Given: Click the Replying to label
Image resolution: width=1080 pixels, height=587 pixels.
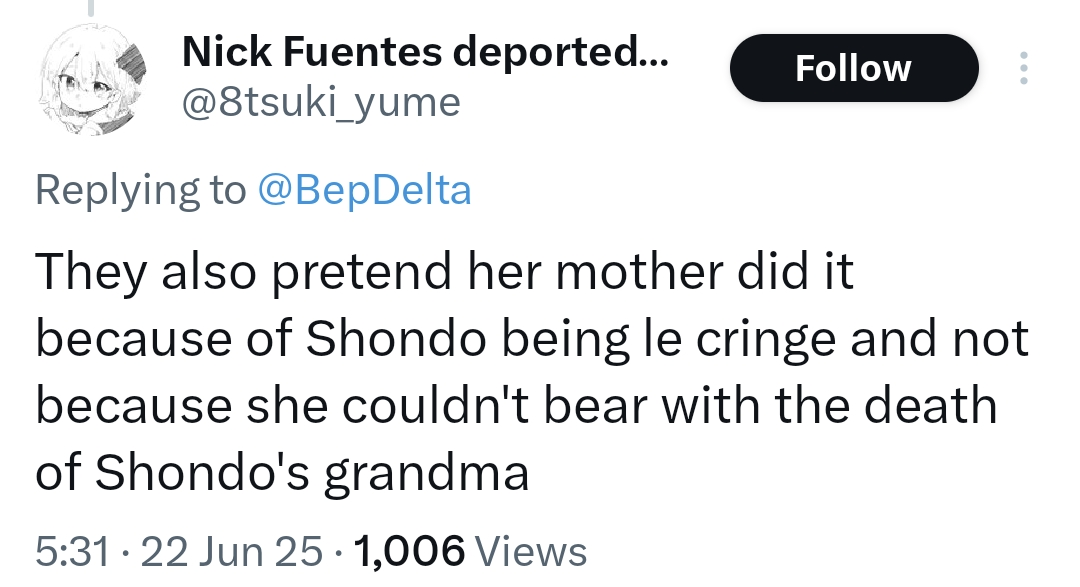Looking at the screenshot, I should tap(140, 190).
